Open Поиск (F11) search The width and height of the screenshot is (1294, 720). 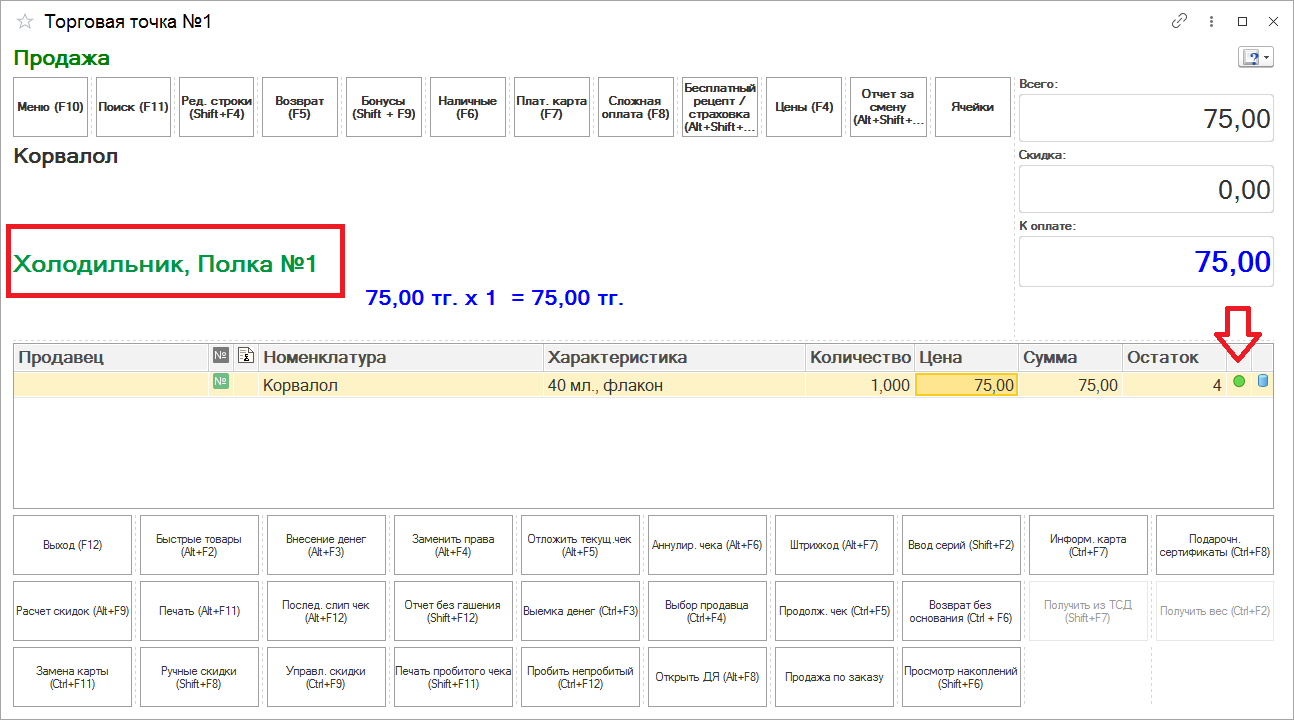[134, 107]
